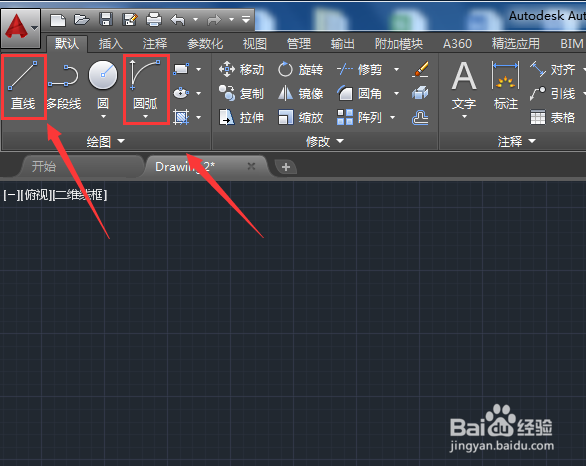Activate the Fillet (圆角) command

coord(359,93)
